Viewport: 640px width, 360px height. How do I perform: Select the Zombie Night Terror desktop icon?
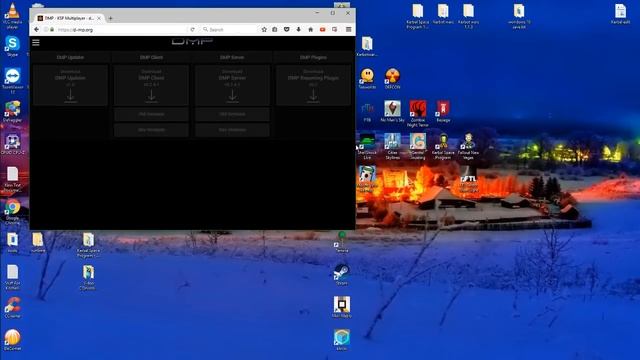[418, 113]
